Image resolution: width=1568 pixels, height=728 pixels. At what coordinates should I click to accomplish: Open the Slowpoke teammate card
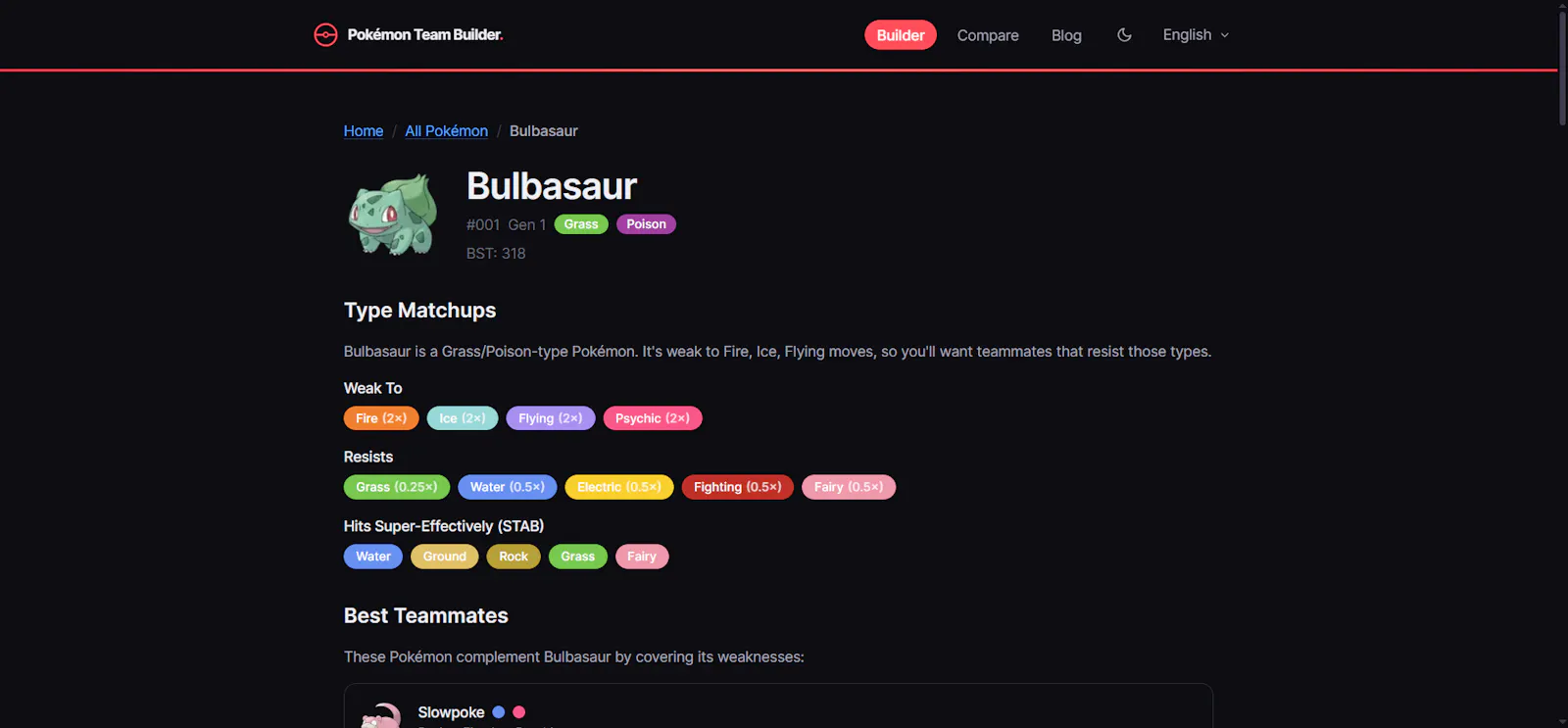tap(778, 706)
